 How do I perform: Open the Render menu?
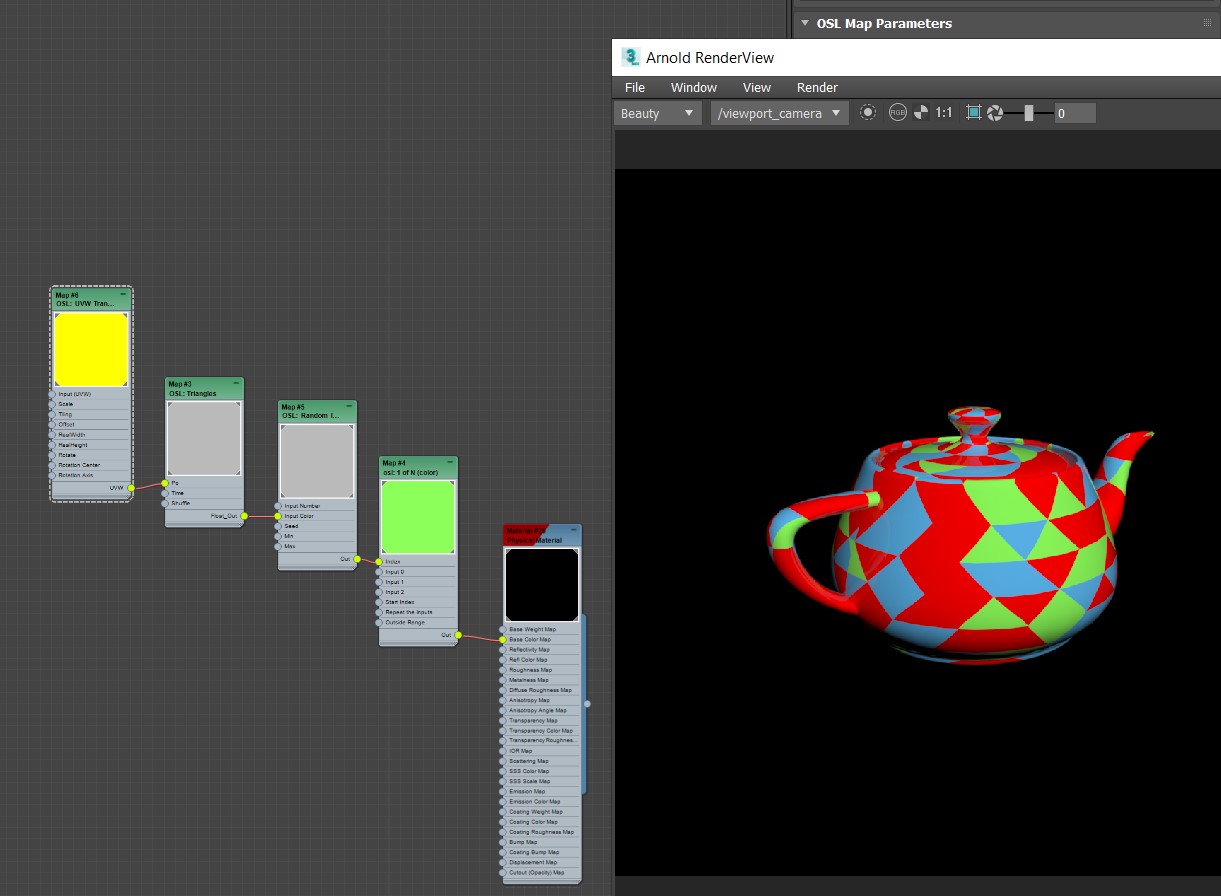coord(817,87)
